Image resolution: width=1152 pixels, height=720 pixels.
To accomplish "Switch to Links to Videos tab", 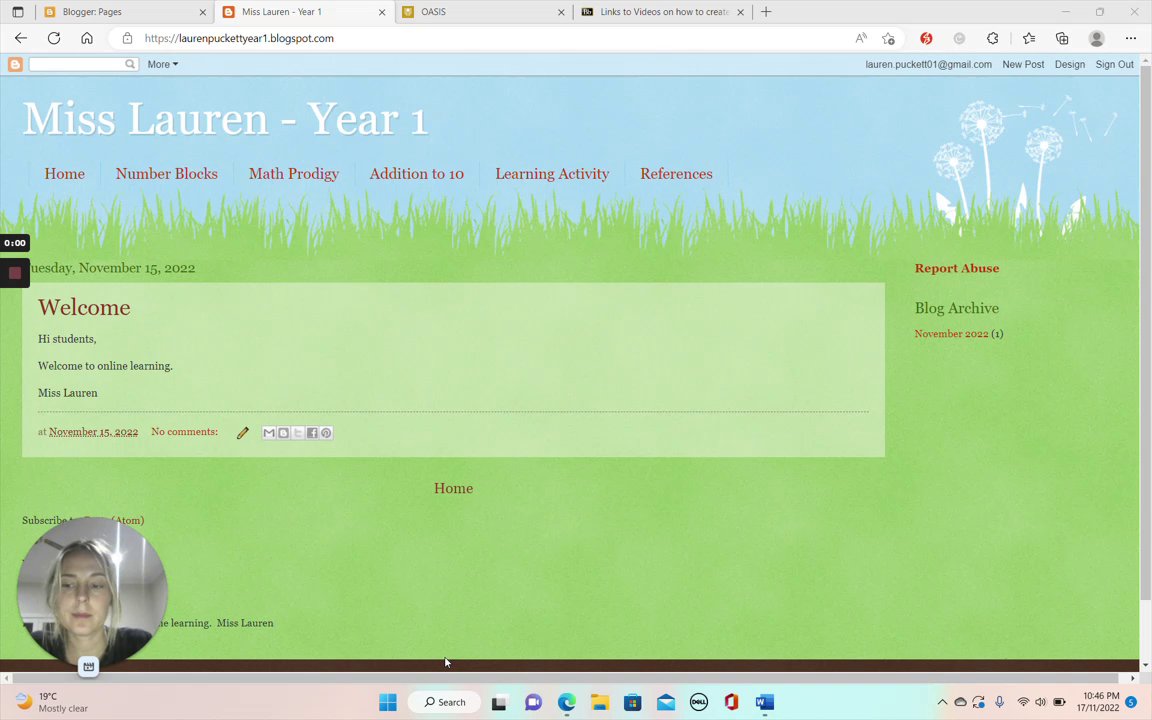I will coord(661,12).
